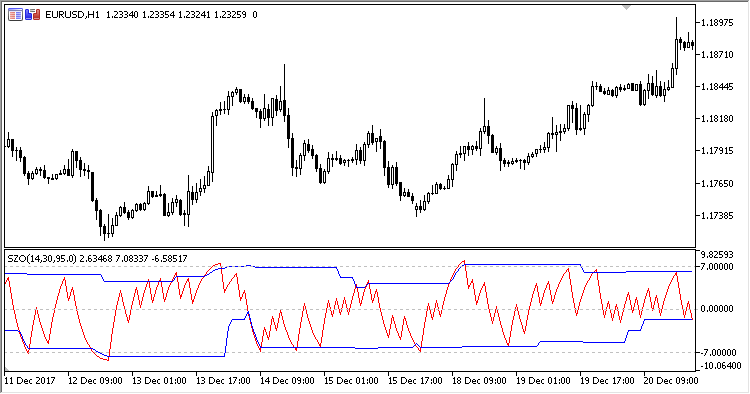Image resolution: width=750 pixels, height=394 pixels.
Task: Click the OHLC values 1.23340 1.23354 text
Action: (140, 15)
